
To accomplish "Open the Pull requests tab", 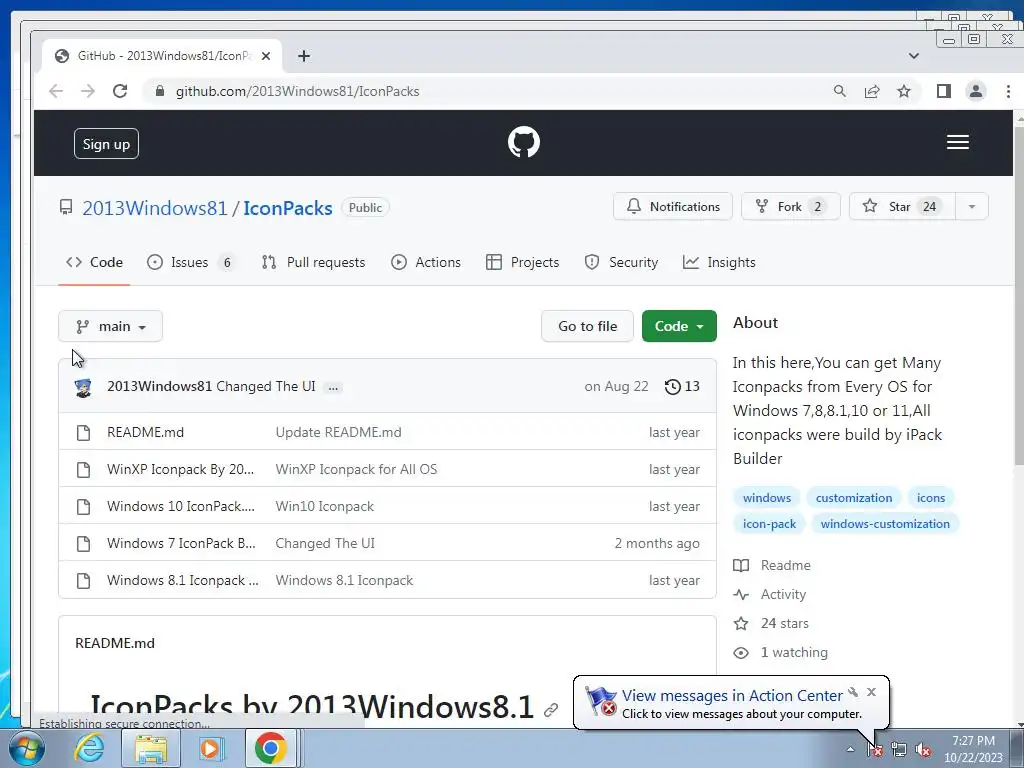I will 313,263.
